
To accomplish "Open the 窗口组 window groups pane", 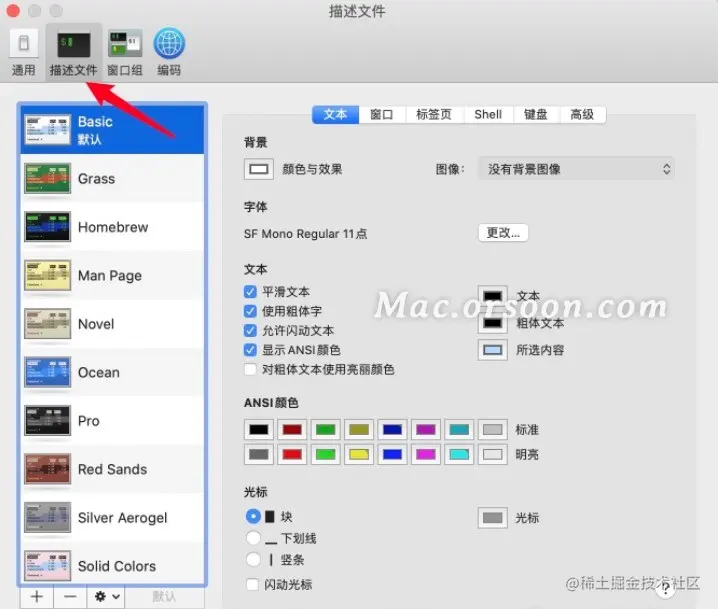I will point(125,52).
